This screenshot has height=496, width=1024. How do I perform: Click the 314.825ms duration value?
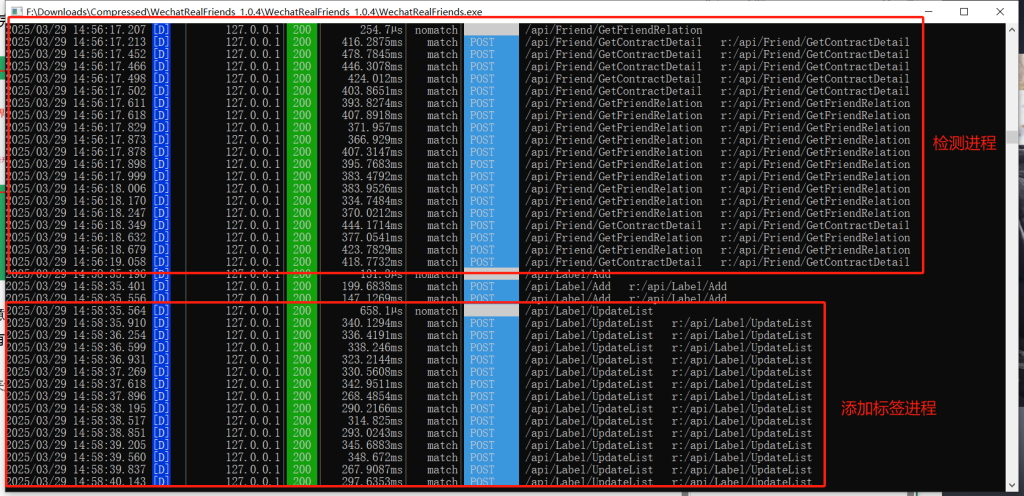point(367,421)
